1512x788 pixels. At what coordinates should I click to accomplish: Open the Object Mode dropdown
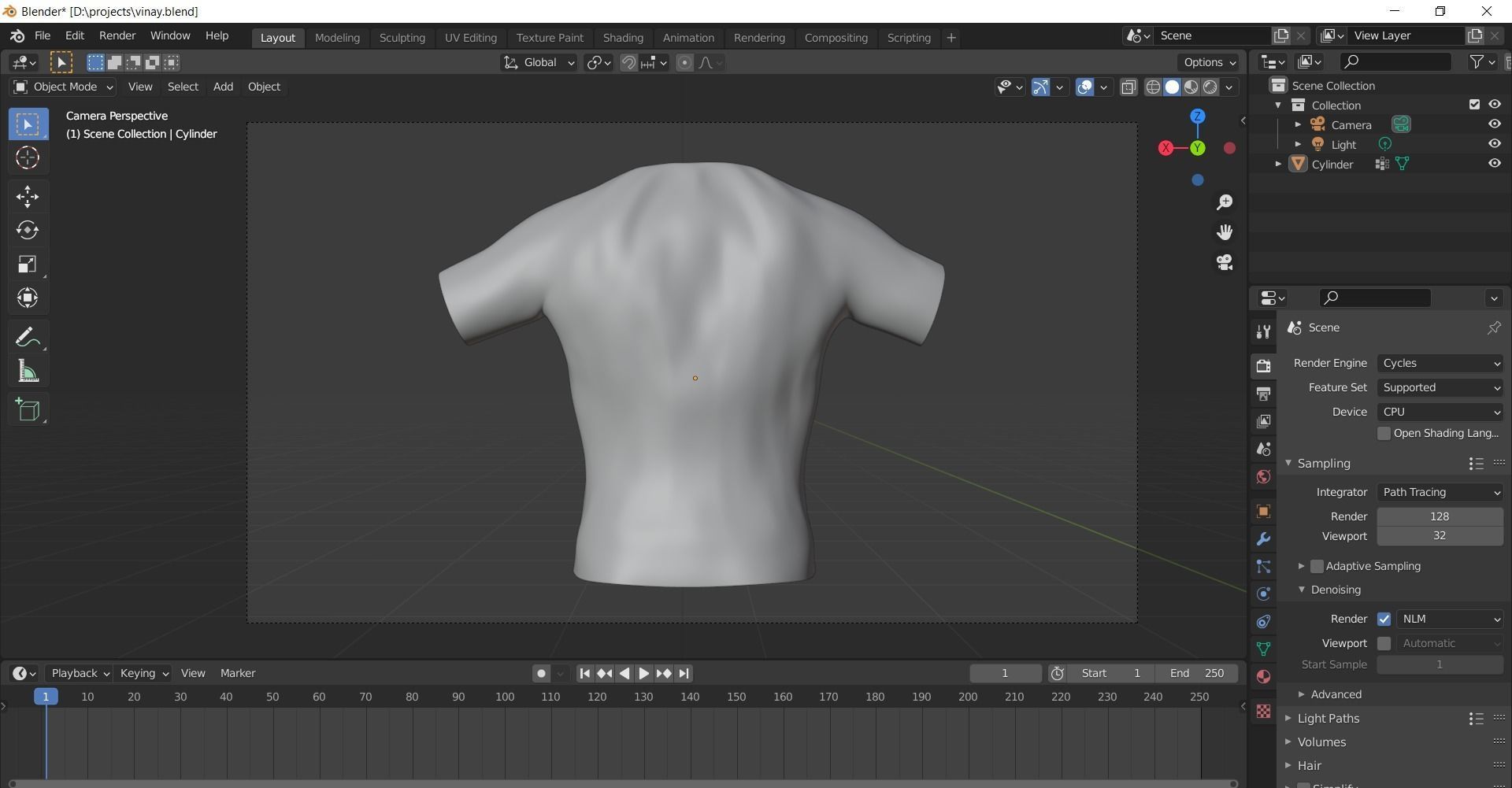[x=64, y=87]
